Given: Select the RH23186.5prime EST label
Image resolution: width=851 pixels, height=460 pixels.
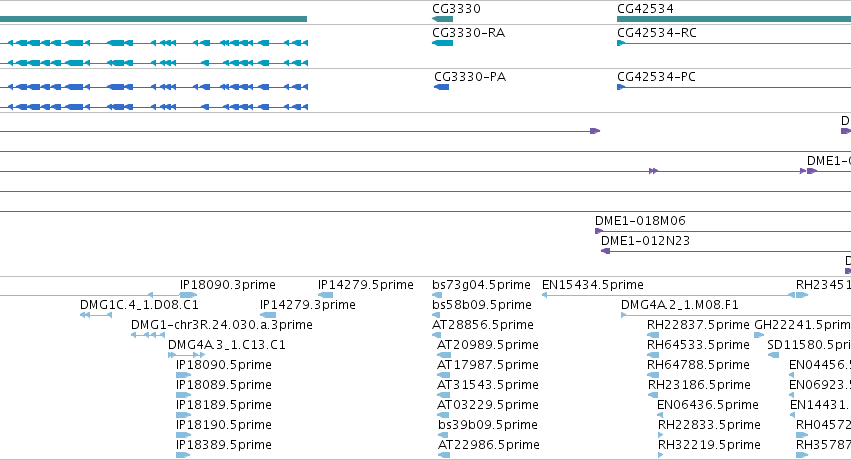Looking at the screenshot, I should 699,385.
